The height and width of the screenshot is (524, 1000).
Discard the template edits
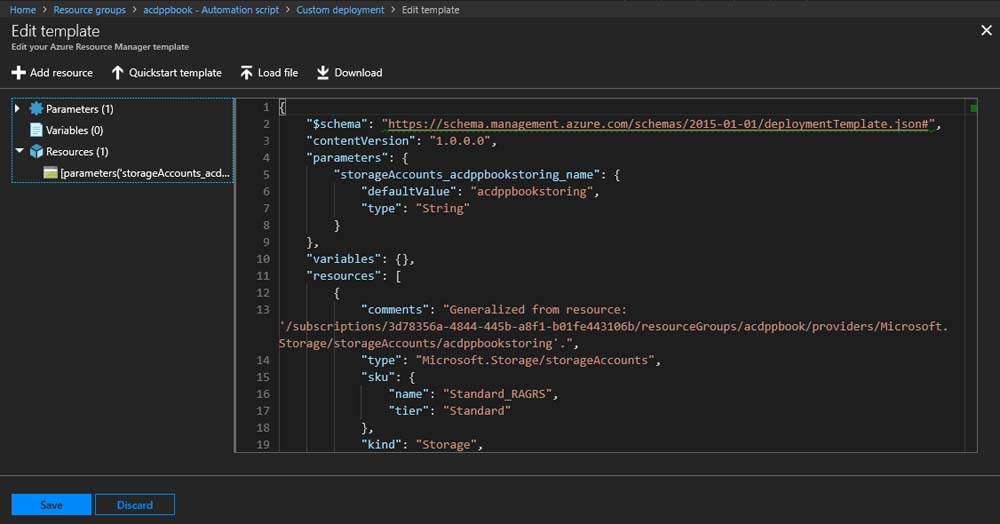coord(135,505)
